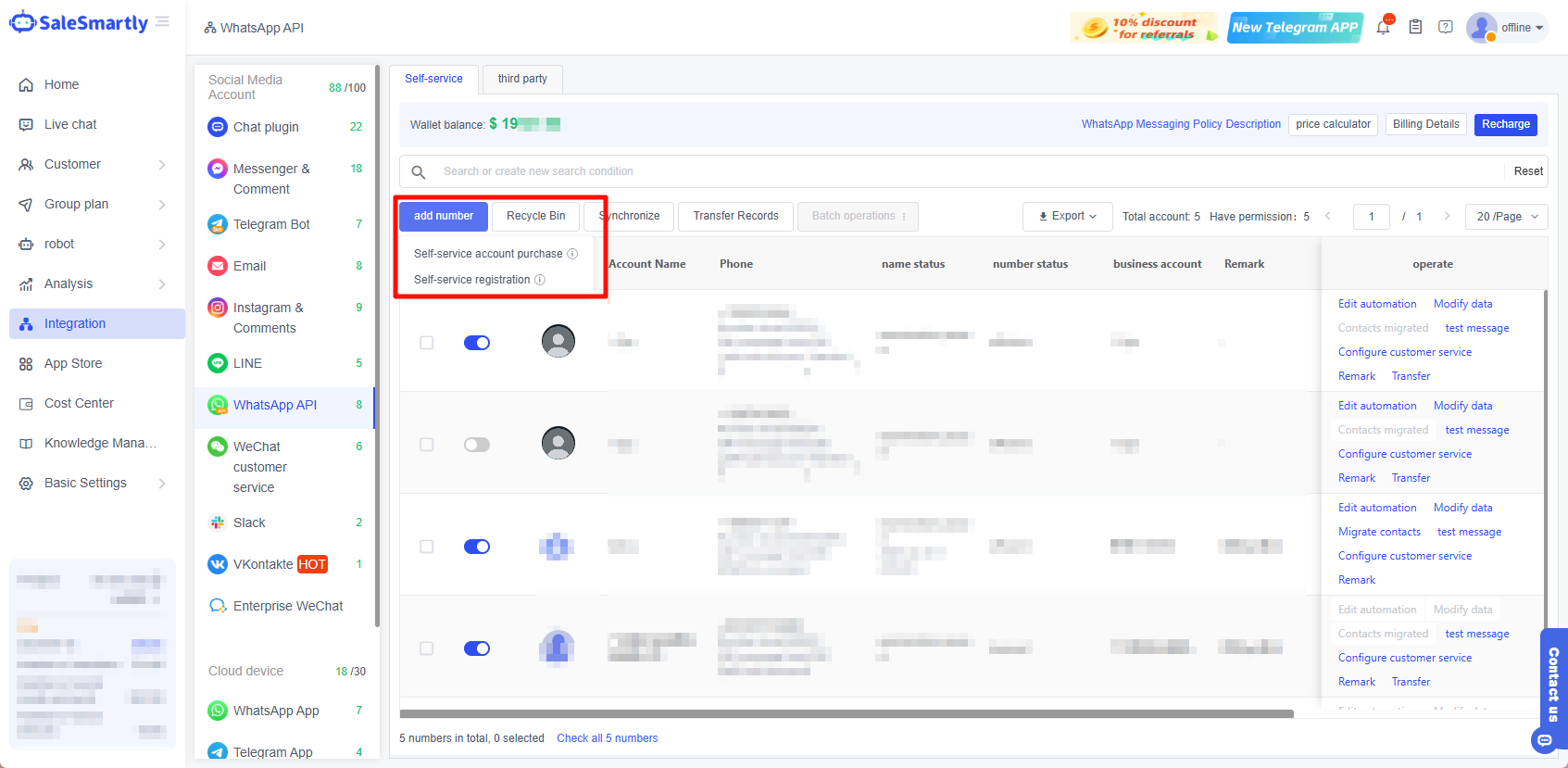Click the Recharge button

click(x=1505, y=124)
